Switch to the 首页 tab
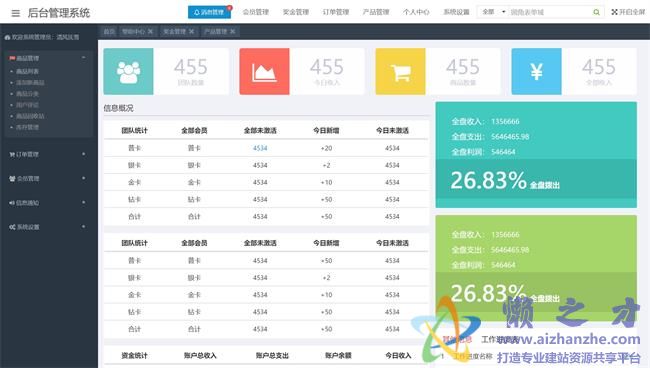Screen dimensions: 650x368 (x=109, y=31)
